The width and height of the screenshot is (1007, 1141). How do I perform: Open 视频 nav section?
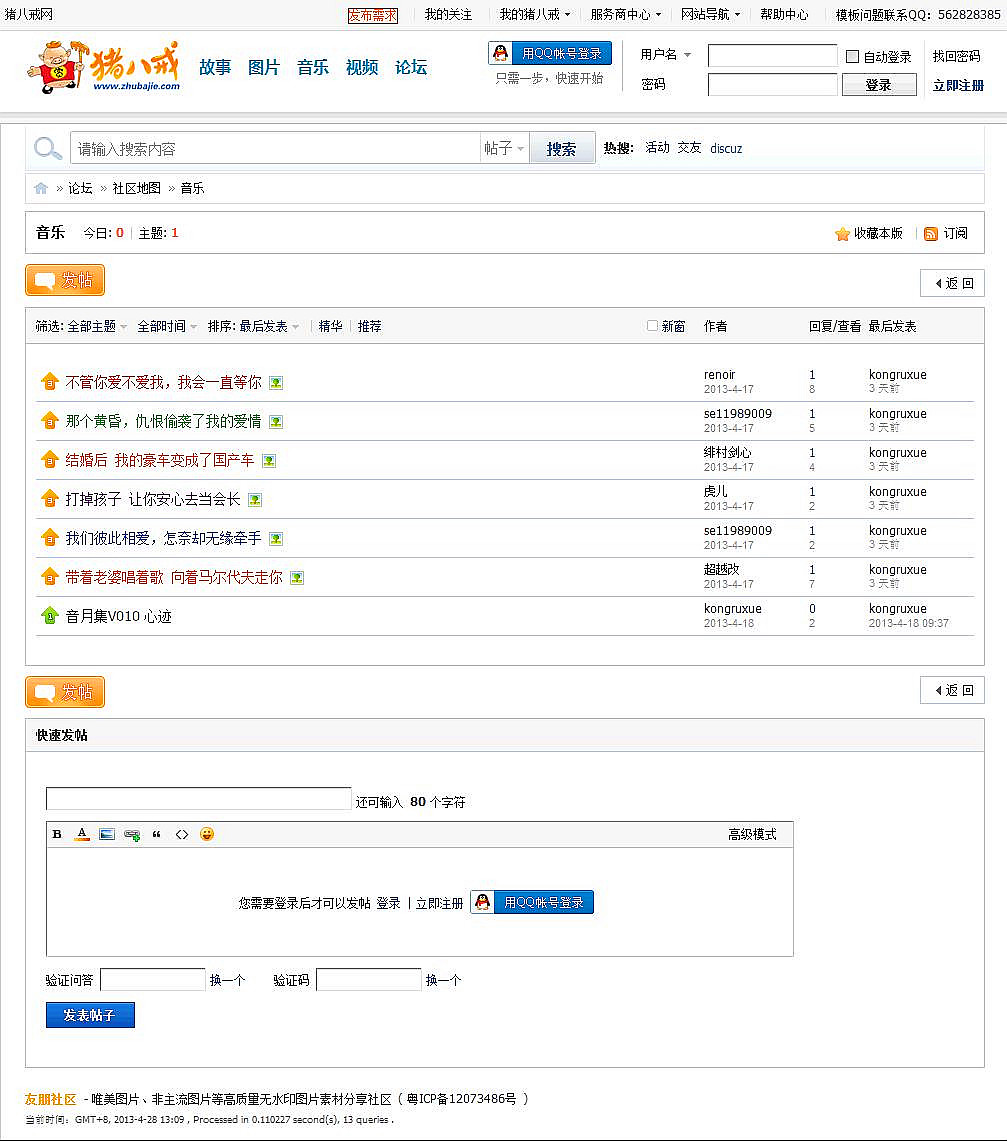(x=362, y=67)
